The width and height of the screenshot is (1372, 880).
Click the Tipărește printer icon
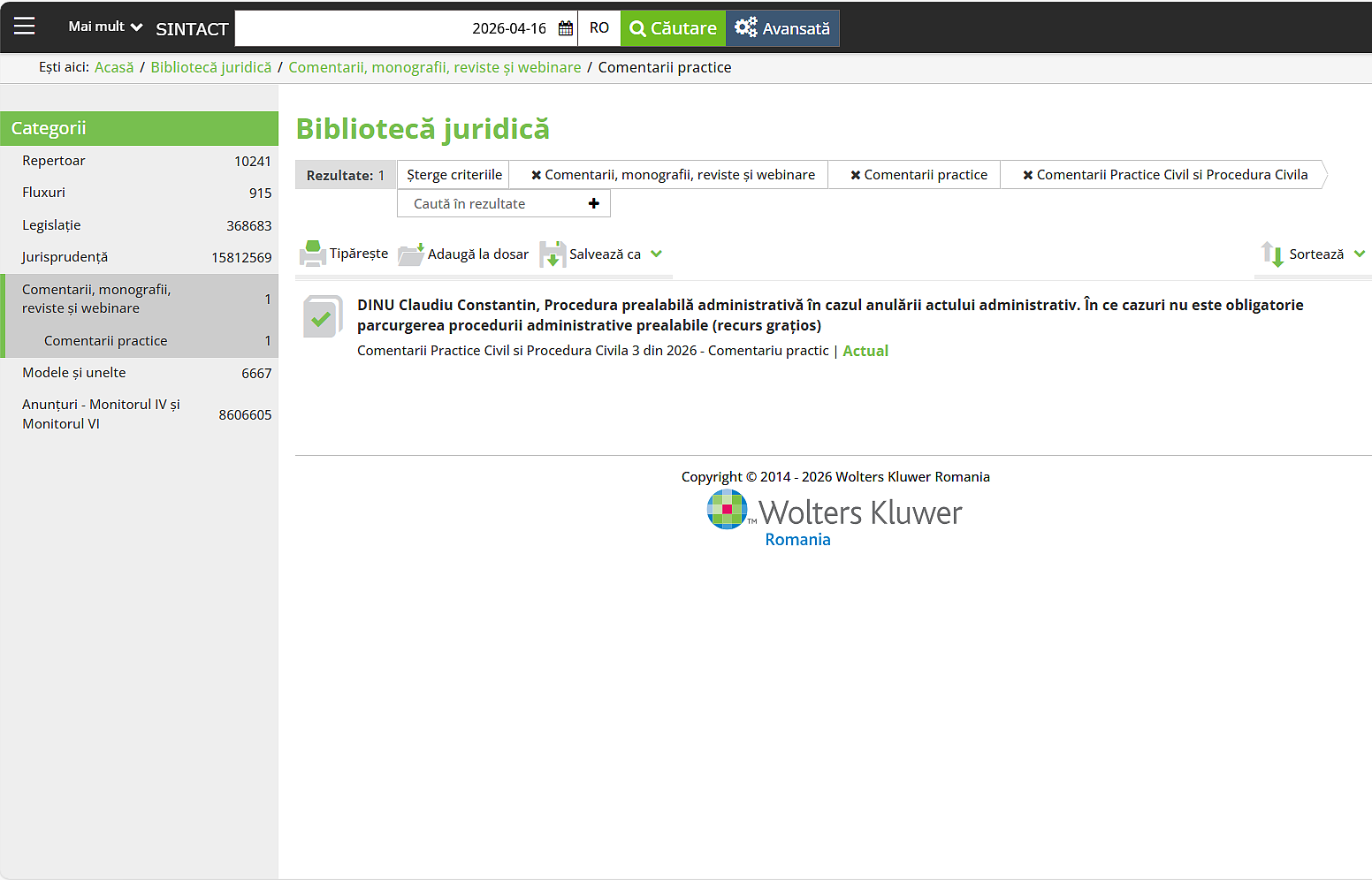coord(312,254)
